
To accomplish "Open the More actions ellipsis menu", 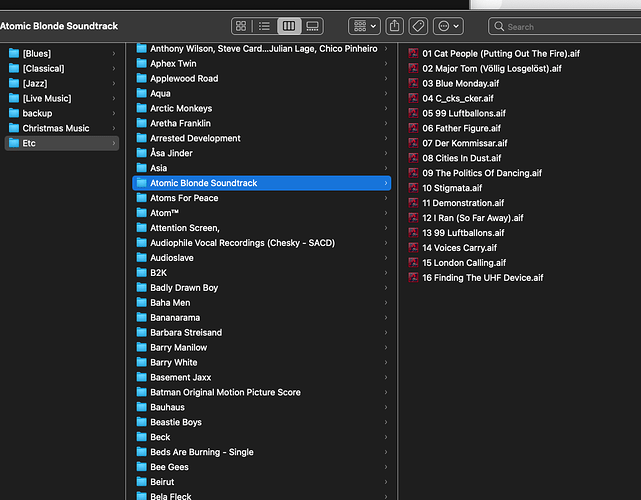I will point(448,26).
